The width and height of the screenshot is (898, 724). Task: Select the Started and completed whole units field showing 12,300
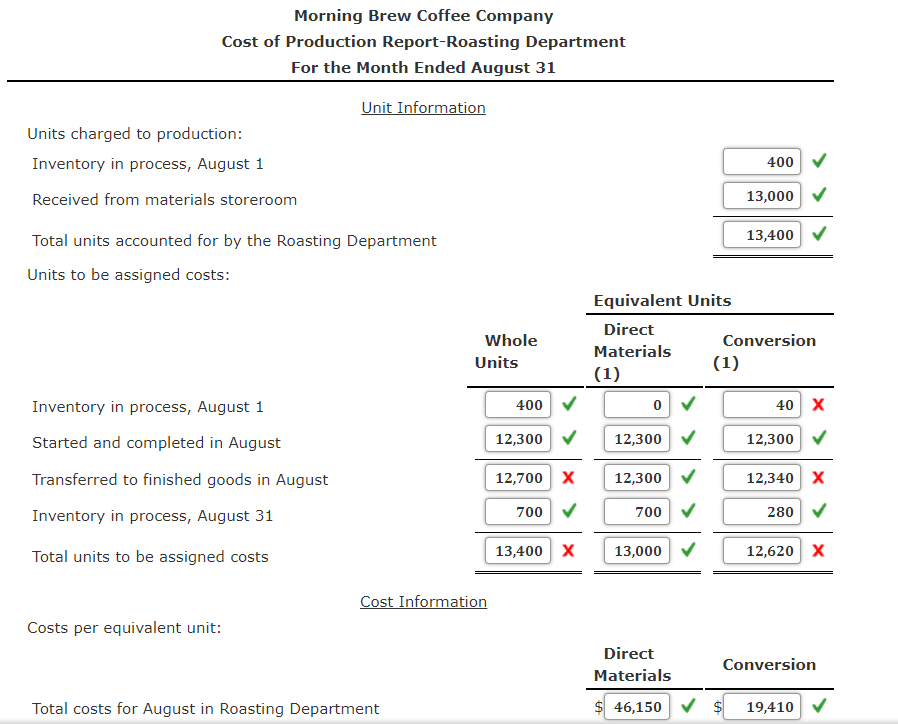coord(518,439)
